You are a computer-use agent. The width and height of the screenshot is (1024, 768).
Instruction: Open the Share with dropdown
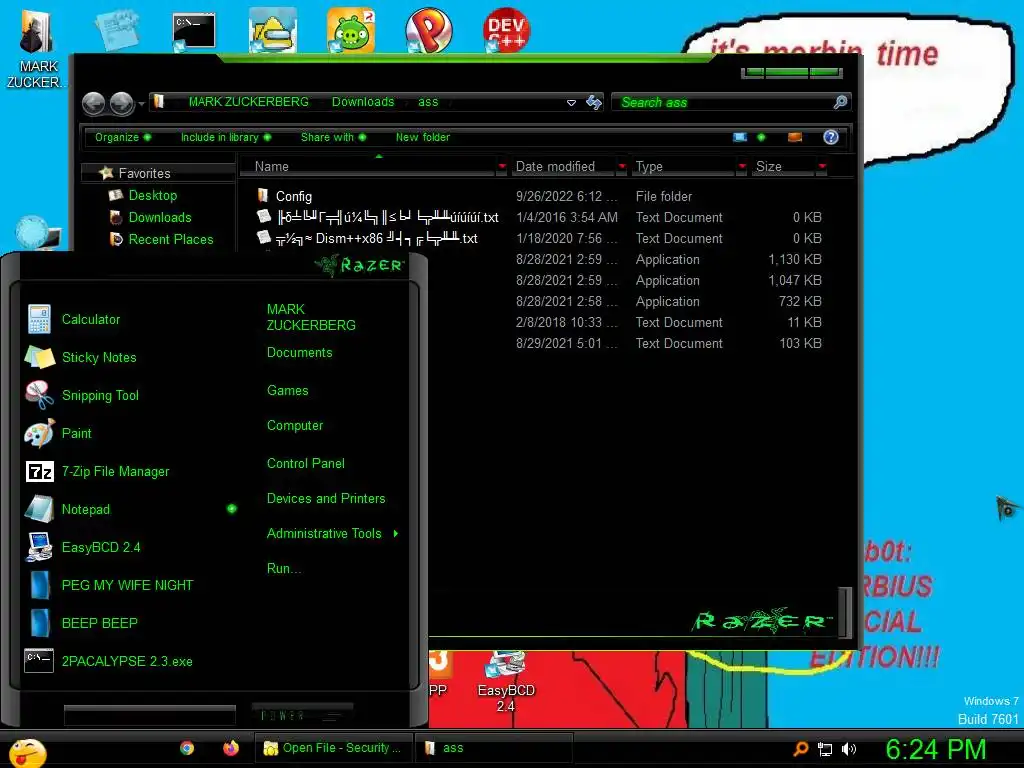click(x=333, y=137)
